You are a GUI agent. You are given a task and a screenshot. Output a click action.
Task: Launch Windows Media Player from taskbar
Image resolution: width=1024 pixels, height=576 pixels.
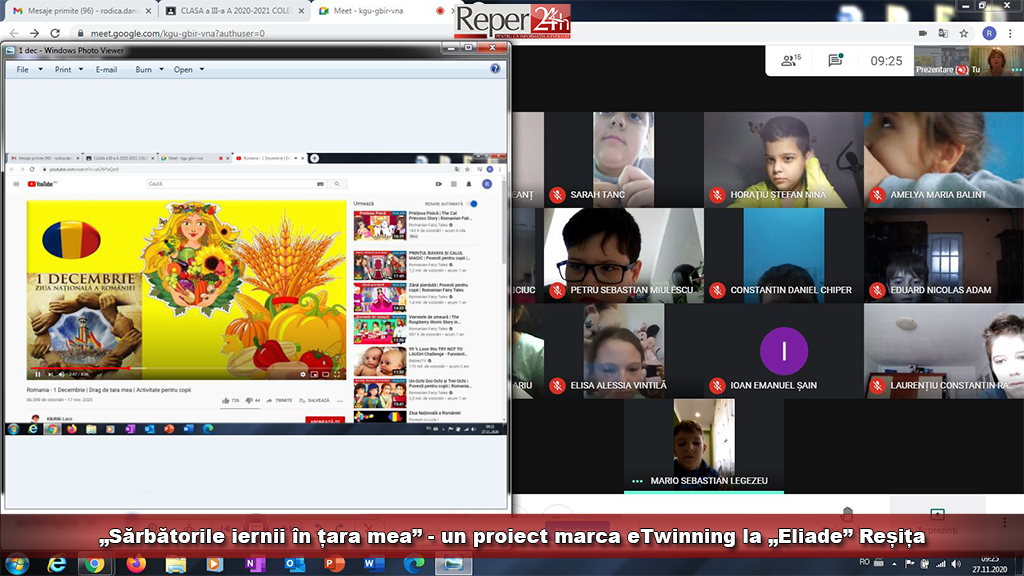tap(215, 564)
